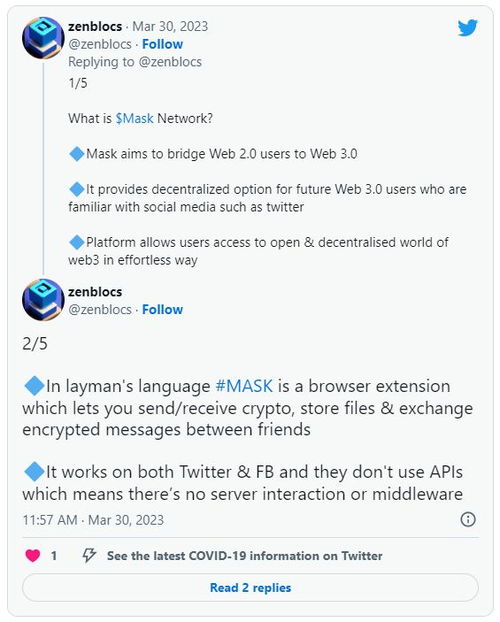Screen dimensions: 500x622
Task: Click the tweet info circle icon
Action: 468,519
